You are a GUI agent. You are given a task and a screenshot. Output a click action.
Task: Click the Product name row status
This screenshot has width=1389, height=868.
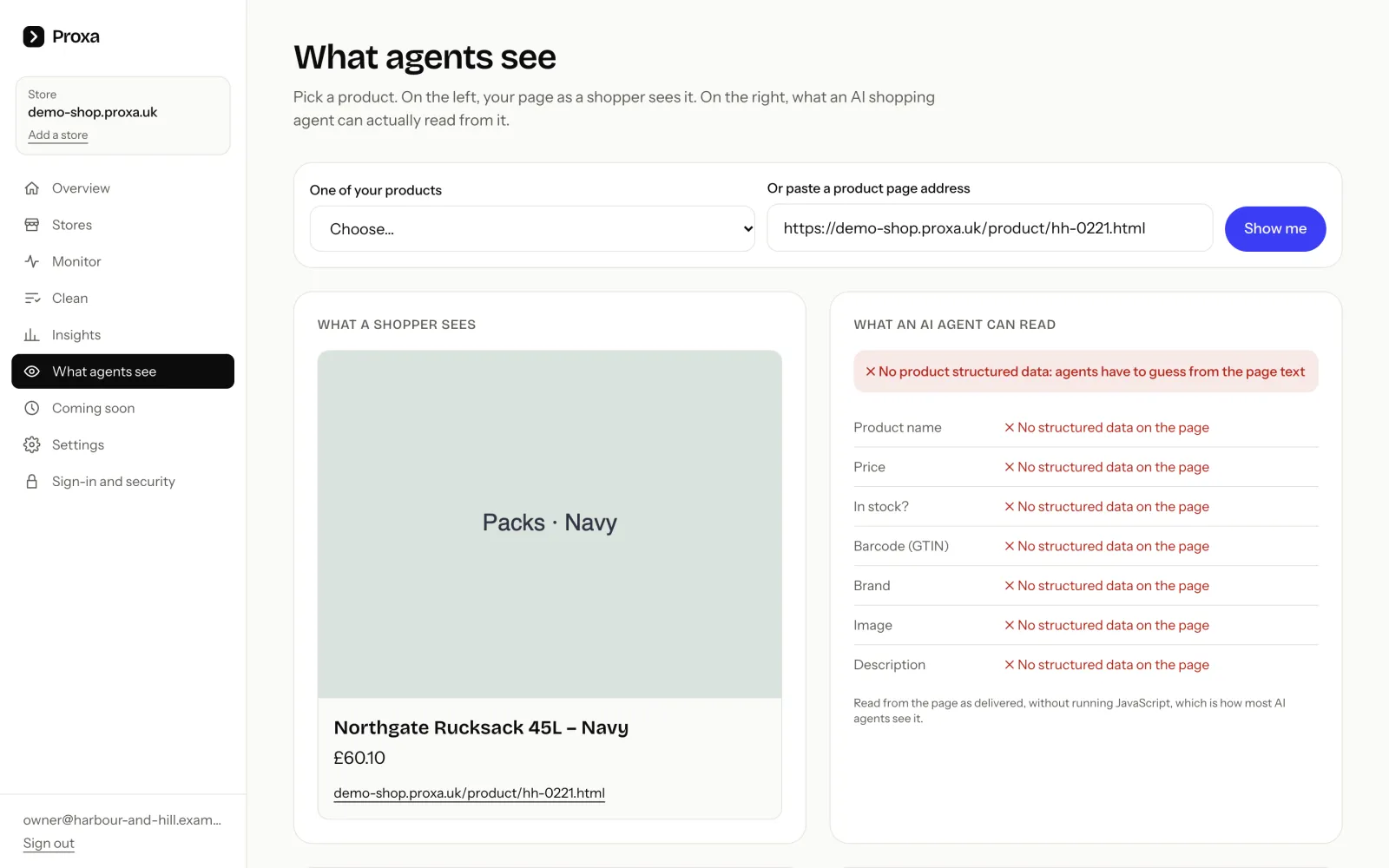(x=1107, y=428)
